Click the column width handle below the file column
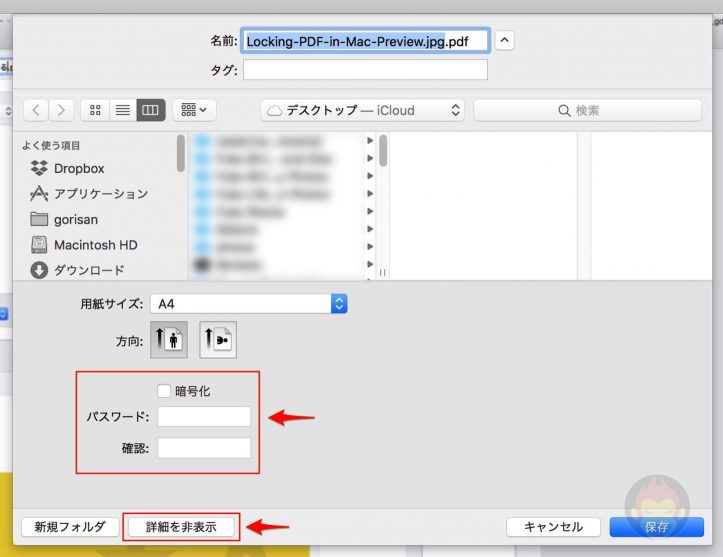 pos(383,273)
